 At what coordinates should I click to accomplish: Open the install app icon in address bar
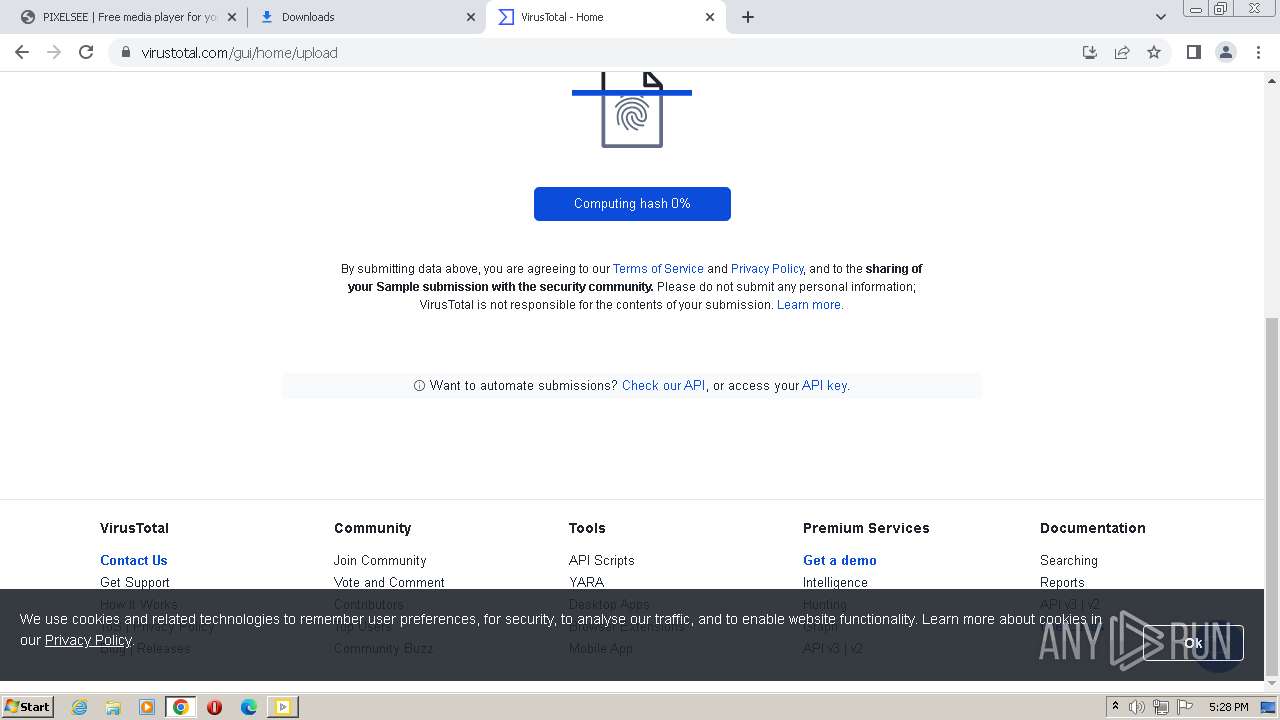coord(1090,52)
